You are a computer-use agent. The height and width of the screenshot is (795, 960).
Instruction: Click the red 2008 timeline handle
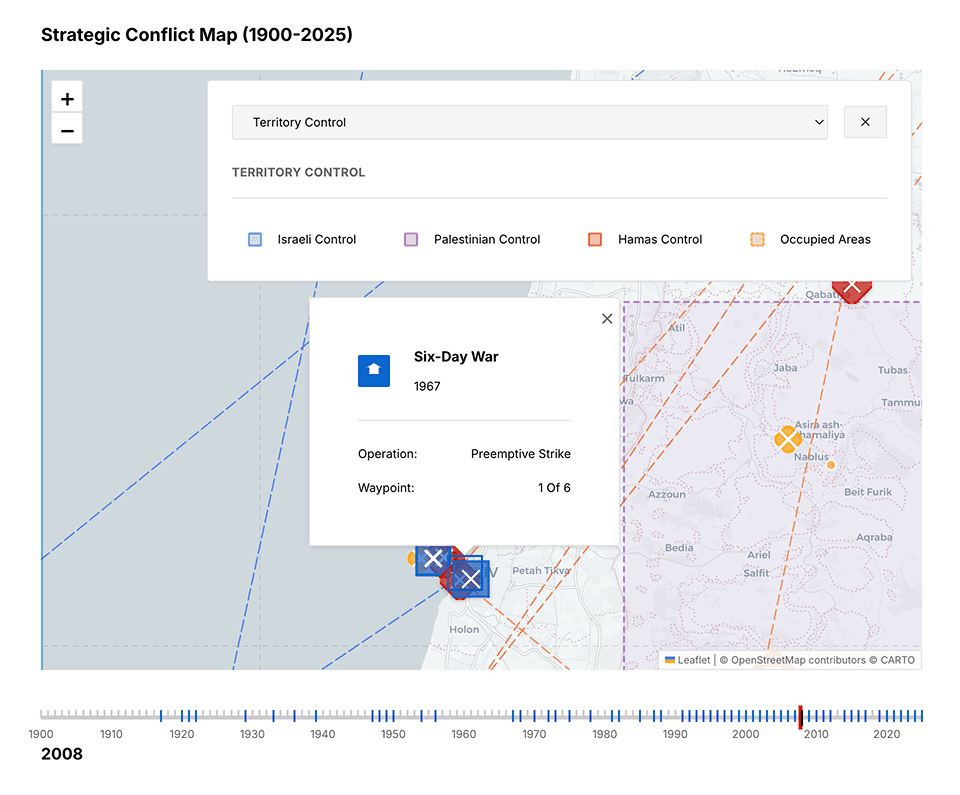coord(801,716)
